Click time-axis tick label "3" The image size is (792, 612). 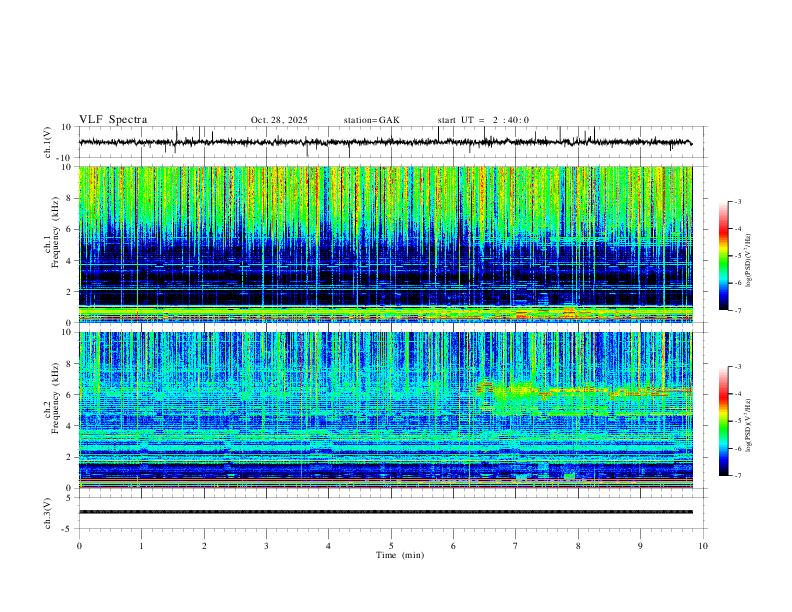coord(266,546)
